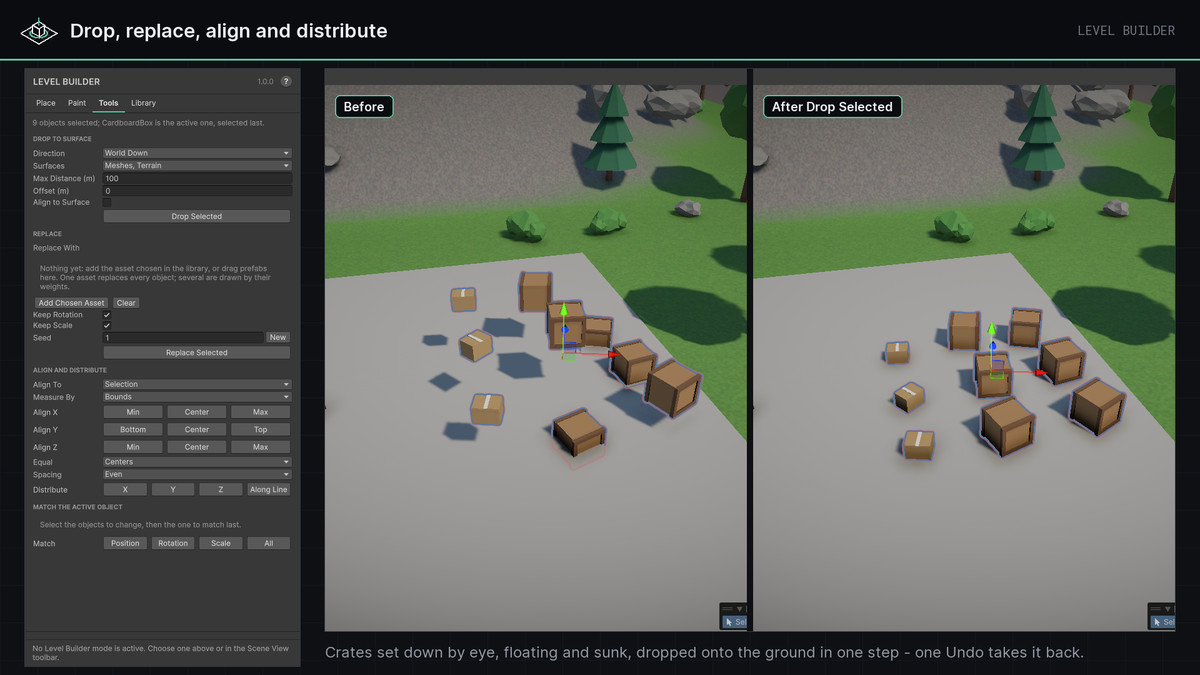Click the red X-axis gizmo arrow in After view
The height and width of the screenshot is (675, 1200).
[1041, 372]
